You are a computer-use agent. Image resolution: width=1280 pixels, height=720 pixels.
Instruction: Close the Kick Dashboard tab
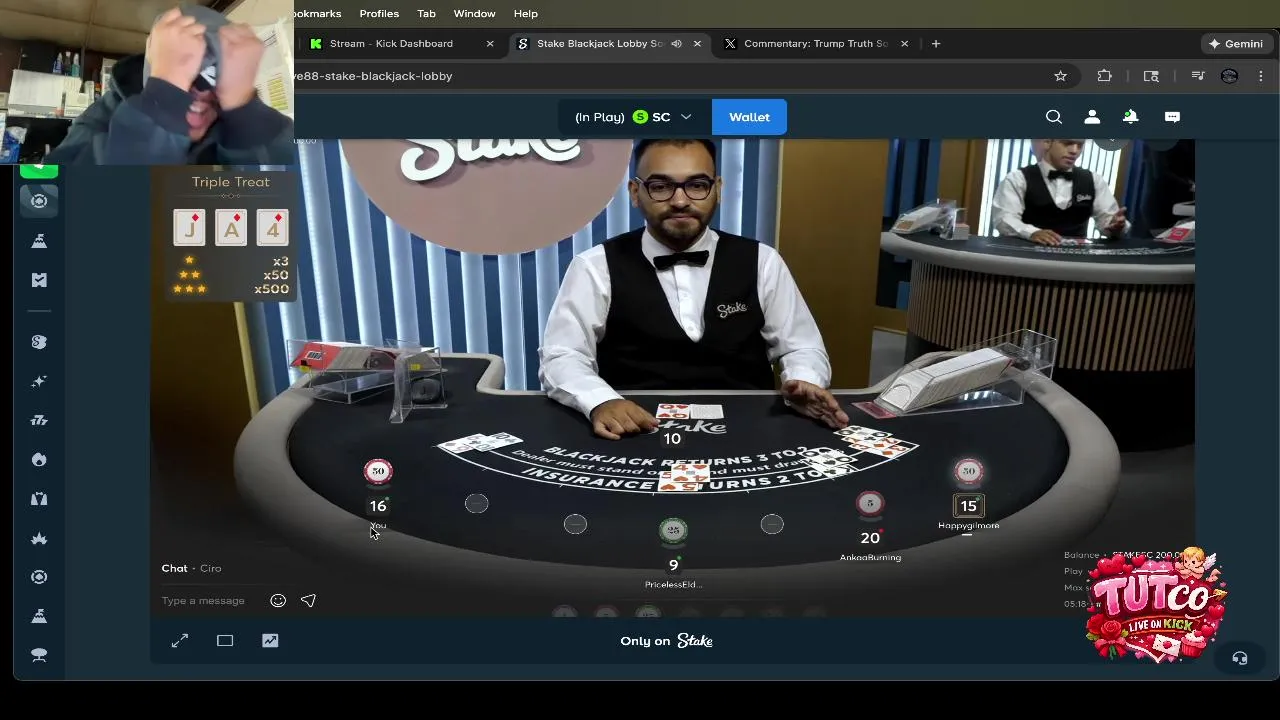pos(490,44)
